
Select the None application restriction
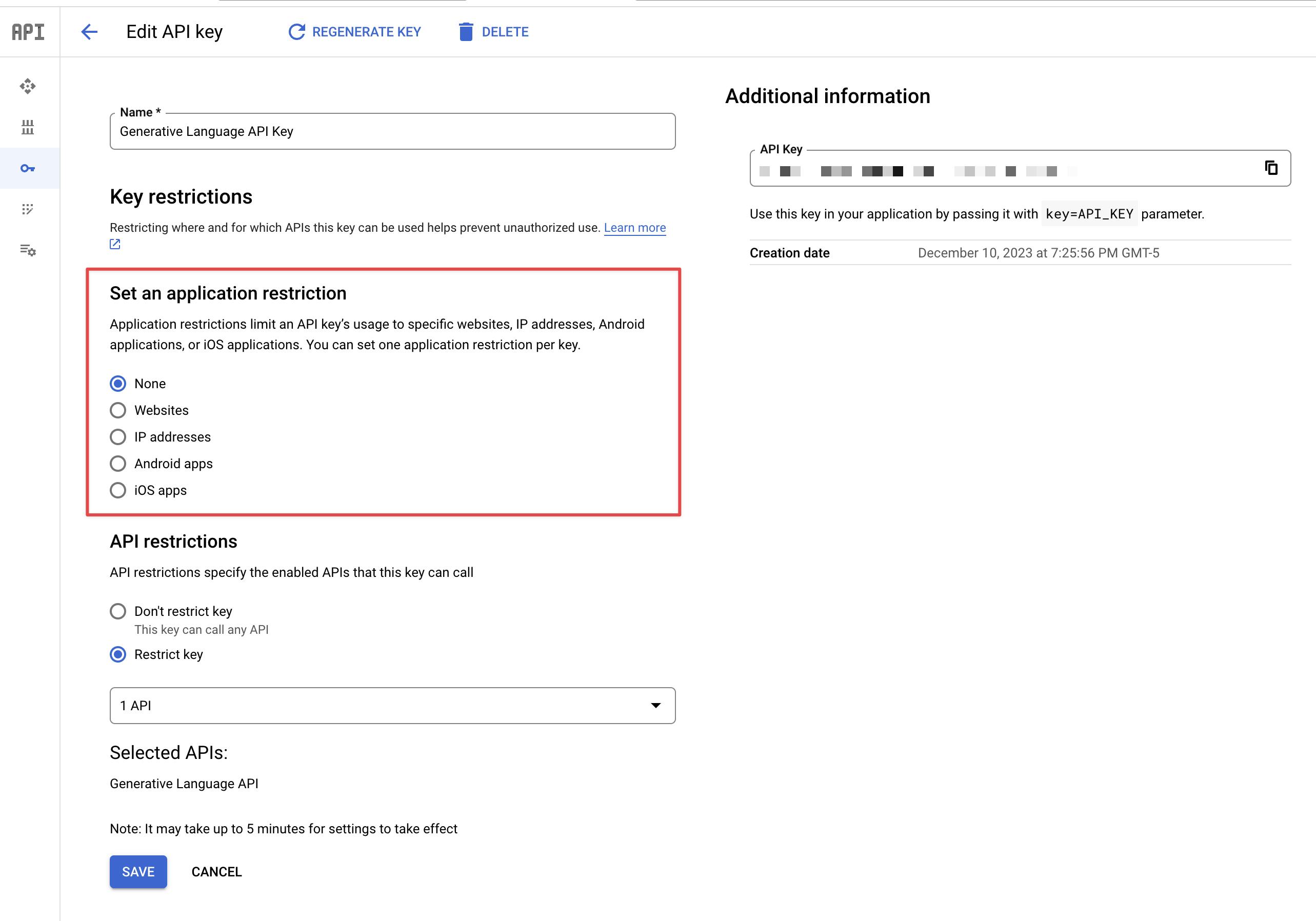tap(118, 384)
